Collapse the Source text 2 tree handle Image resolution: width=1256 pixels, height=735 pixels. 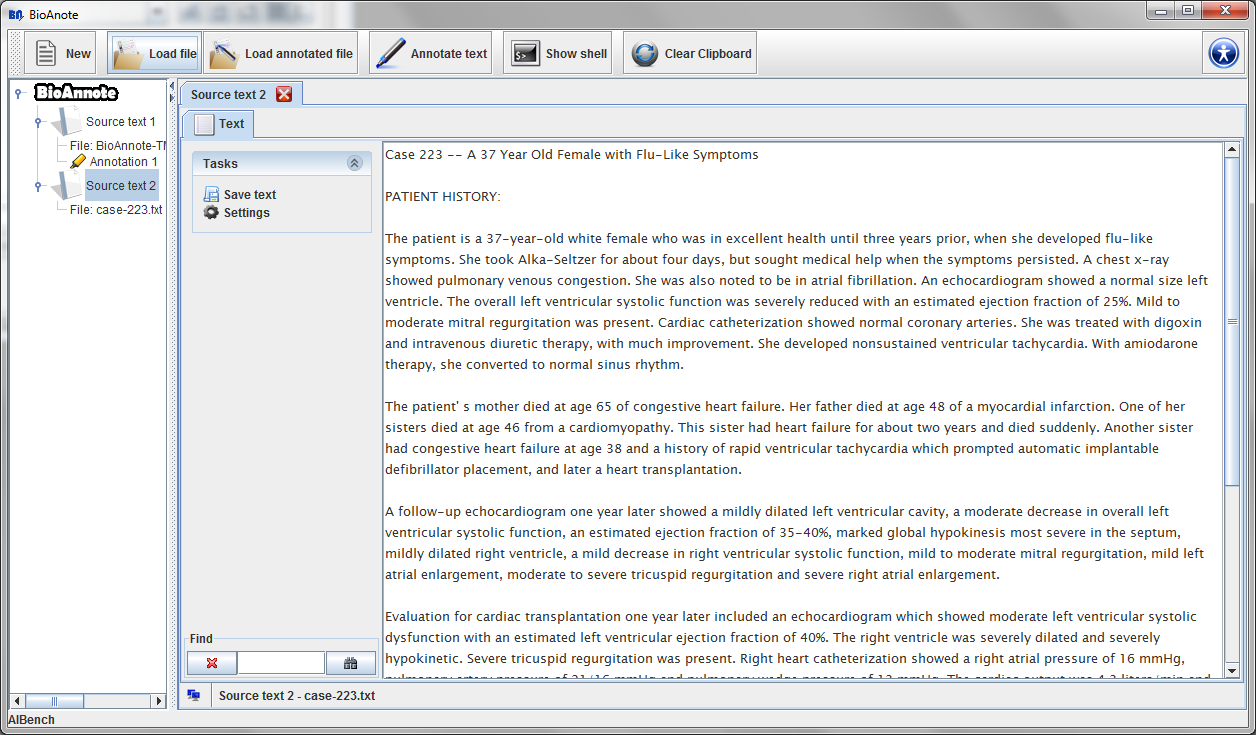click(x=38, y=186)
